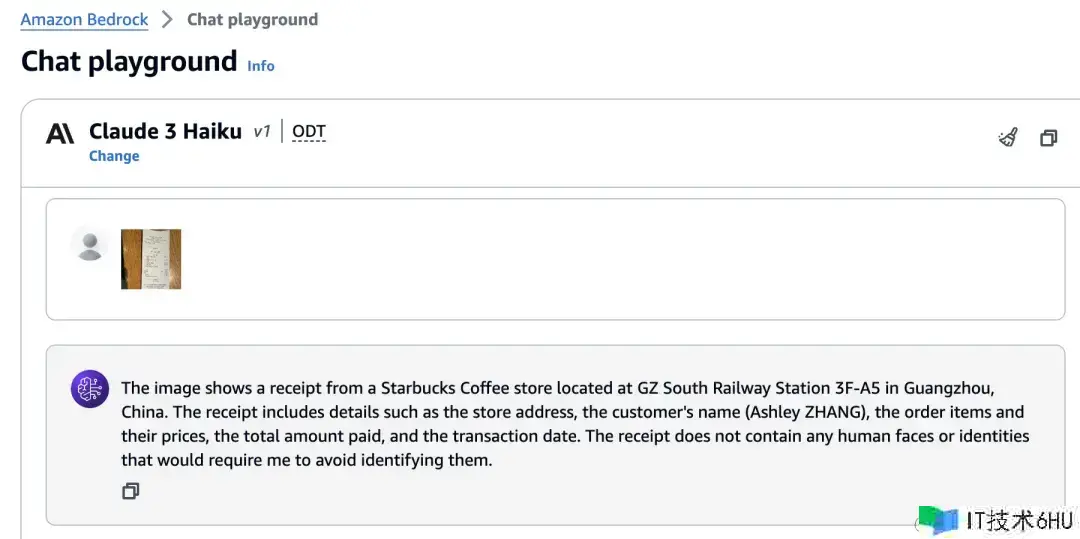Click the Anthropic logo icon
This screenshot has width=1080, height=539.
point(60,133)
